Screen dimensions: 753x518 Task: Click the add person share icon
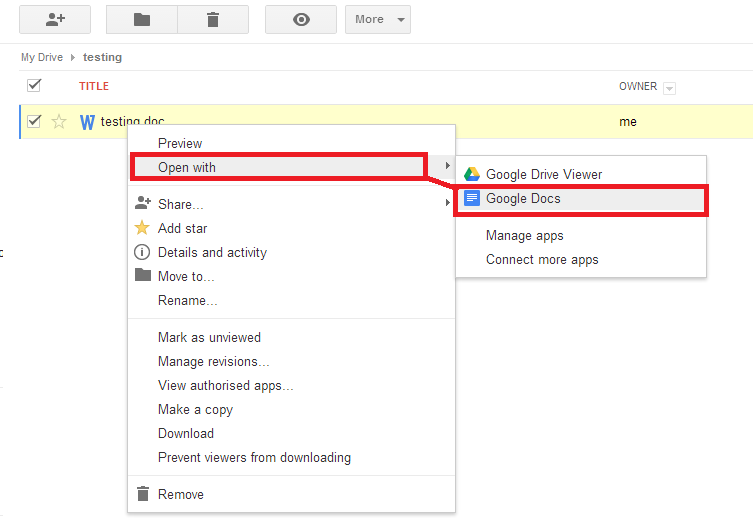pyautogui.click(x=55, y=20)
